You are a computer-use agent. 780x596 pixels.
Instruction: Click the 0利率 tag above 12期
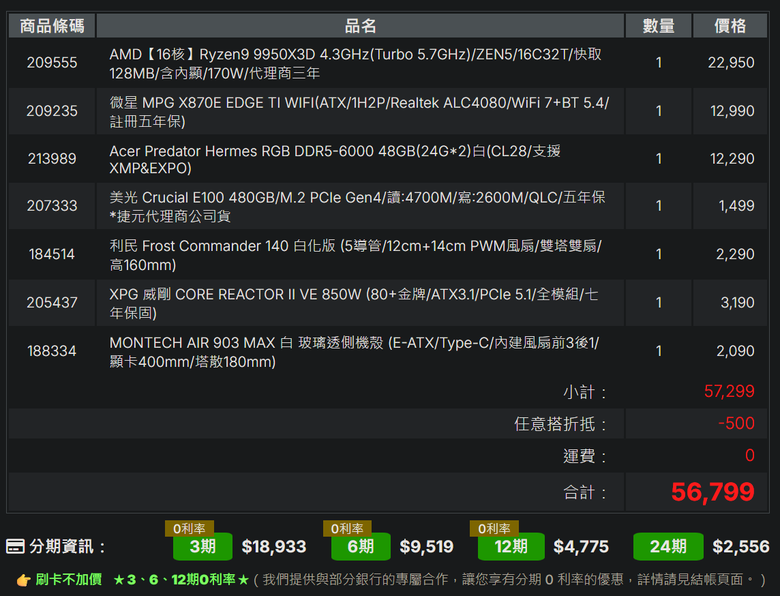(494, 528)
